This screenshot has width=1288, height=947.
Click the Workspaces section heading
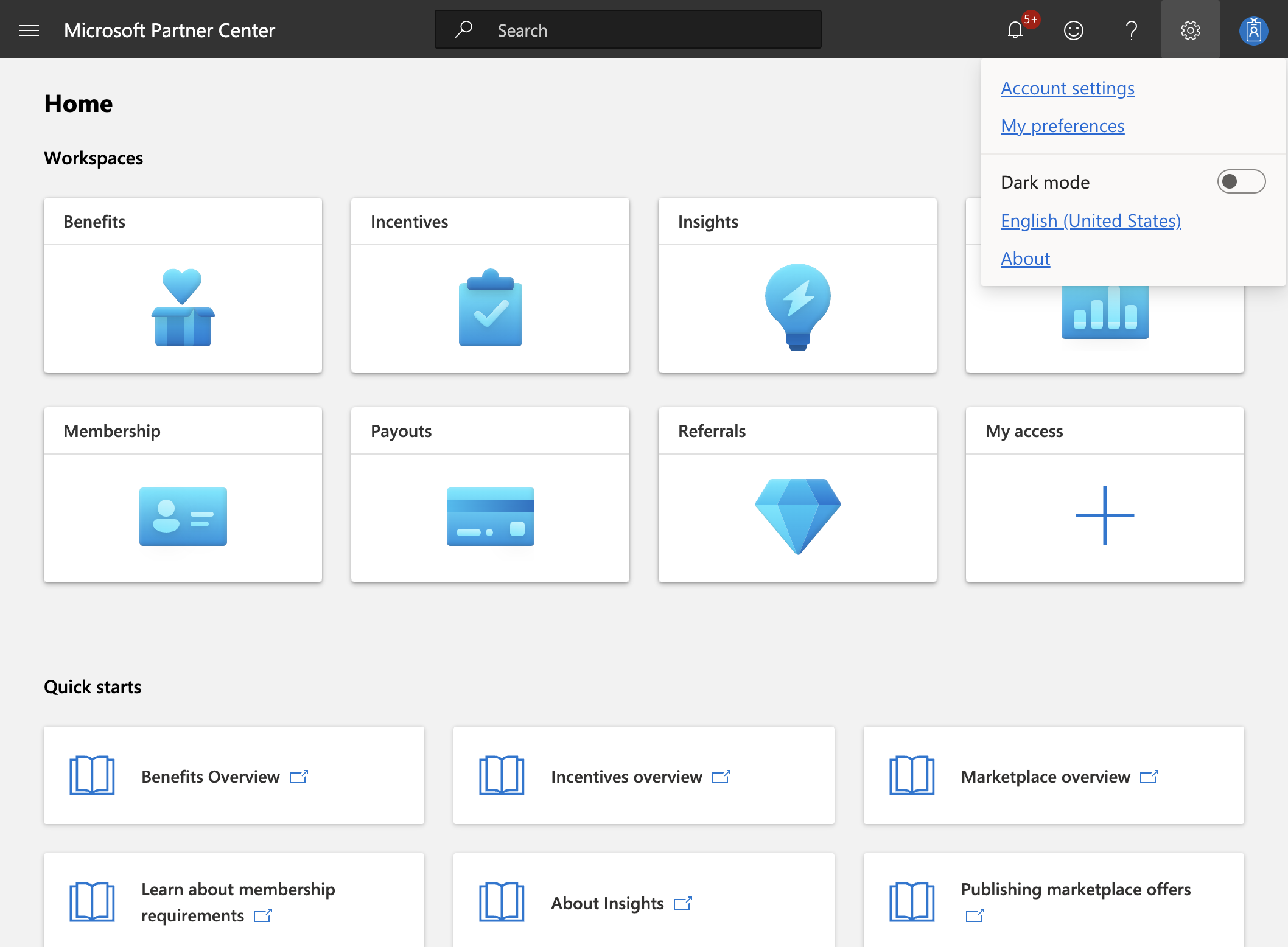point(93,158)
